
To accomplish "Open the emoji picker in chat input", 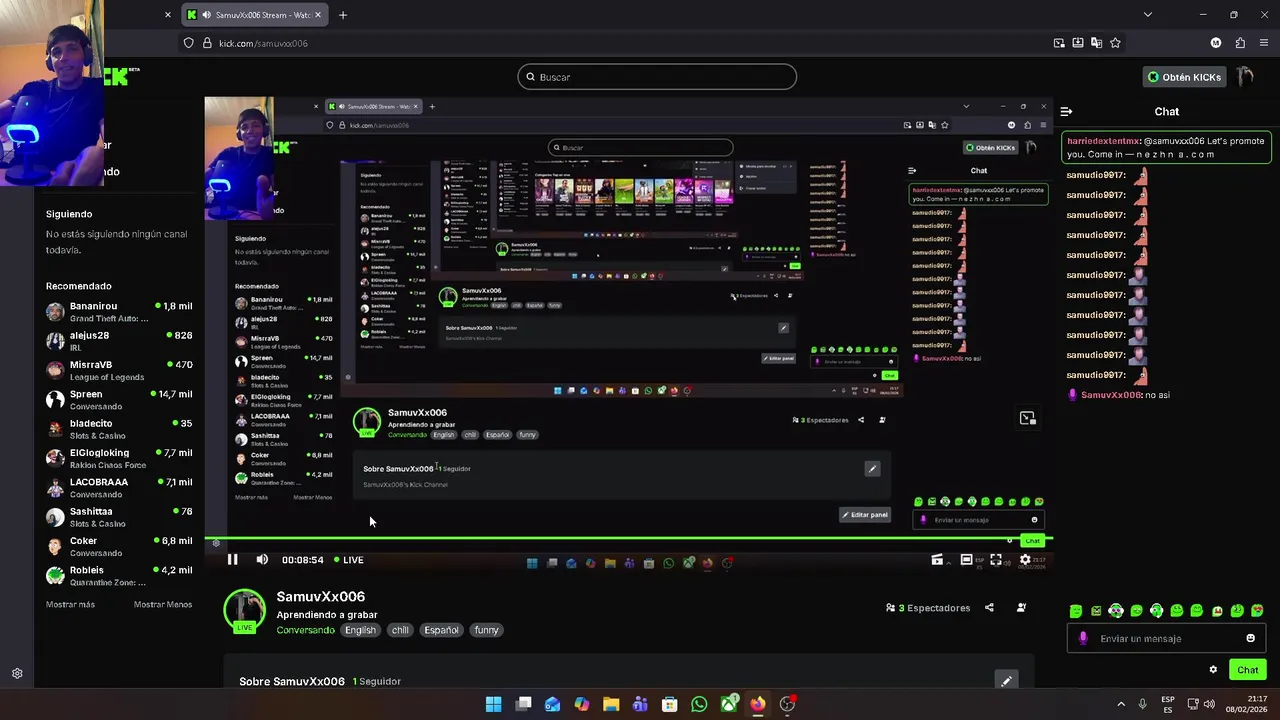I will (x=1250, y=638).
